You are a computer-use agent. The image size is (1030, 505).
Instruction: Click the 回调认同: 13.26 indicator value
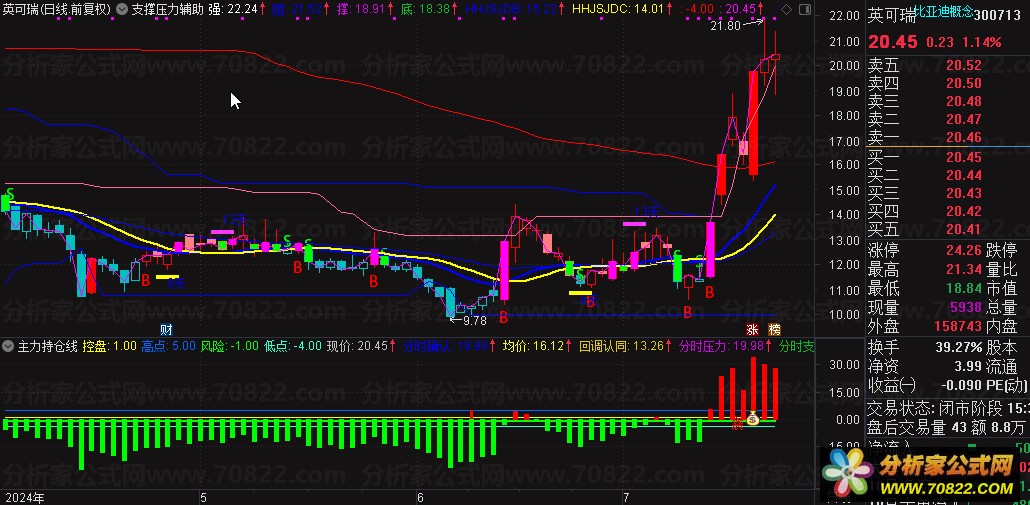click(625, 346)
